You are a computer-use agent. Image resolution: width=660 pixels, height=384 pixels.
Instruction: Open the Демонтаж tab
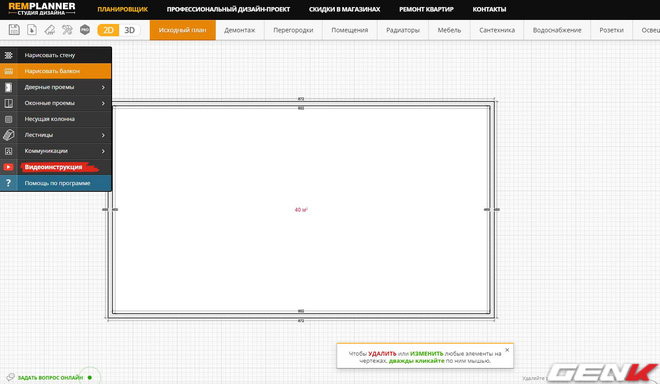point(240,30)
